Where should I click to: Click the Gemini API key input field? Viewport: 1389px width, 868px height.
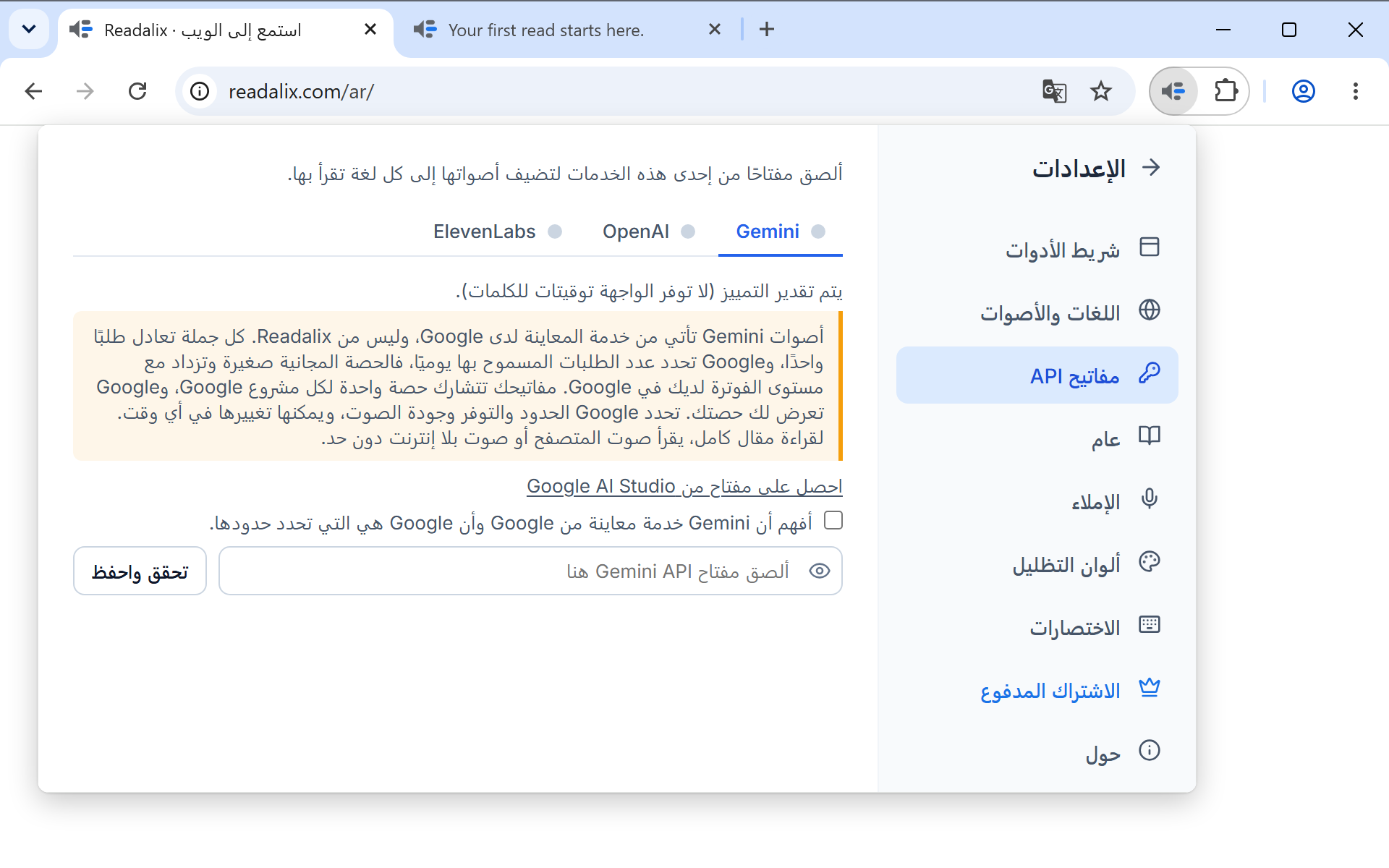(530, 571)
